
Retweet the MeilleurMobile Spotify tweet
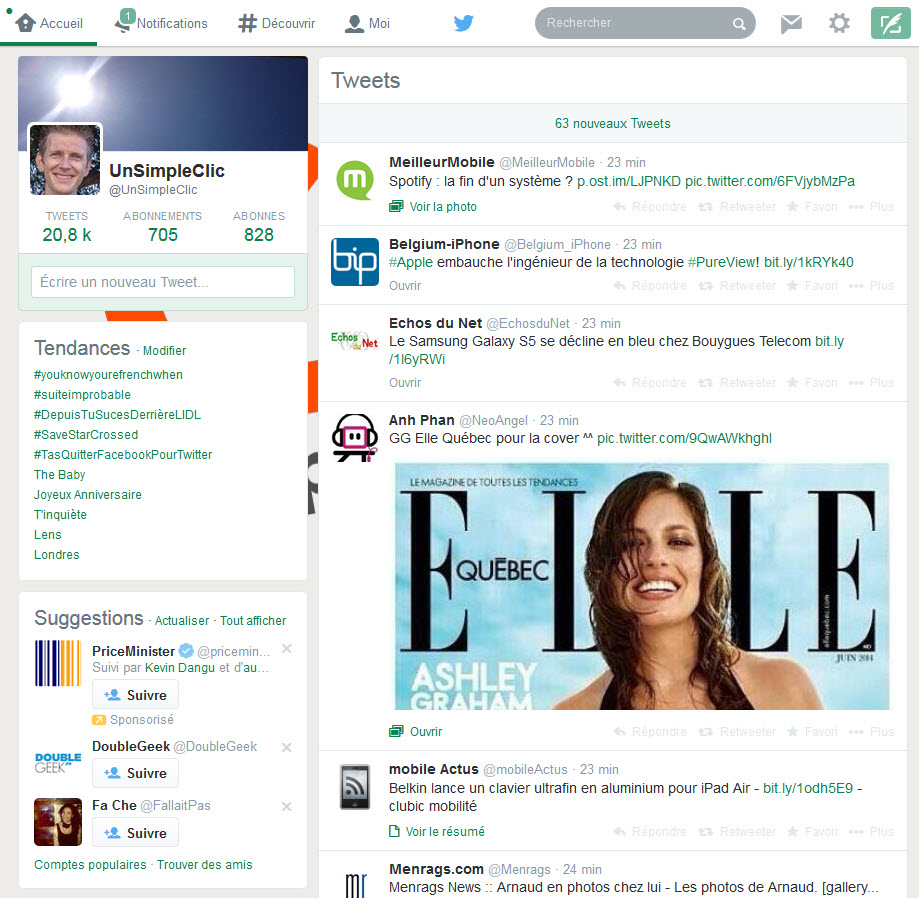(x=737, y=206)
